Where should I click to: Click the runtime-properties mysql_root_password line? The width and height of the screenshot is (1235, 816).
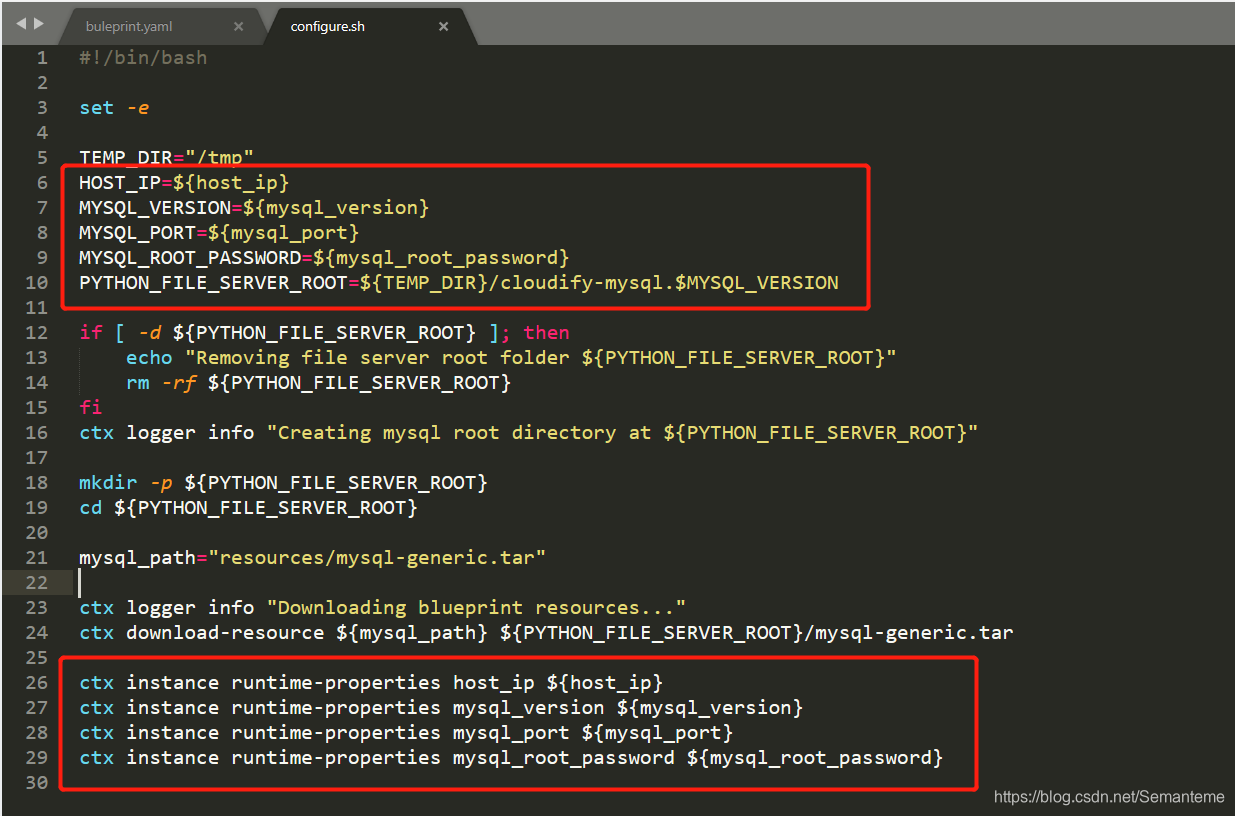[511, 758]
